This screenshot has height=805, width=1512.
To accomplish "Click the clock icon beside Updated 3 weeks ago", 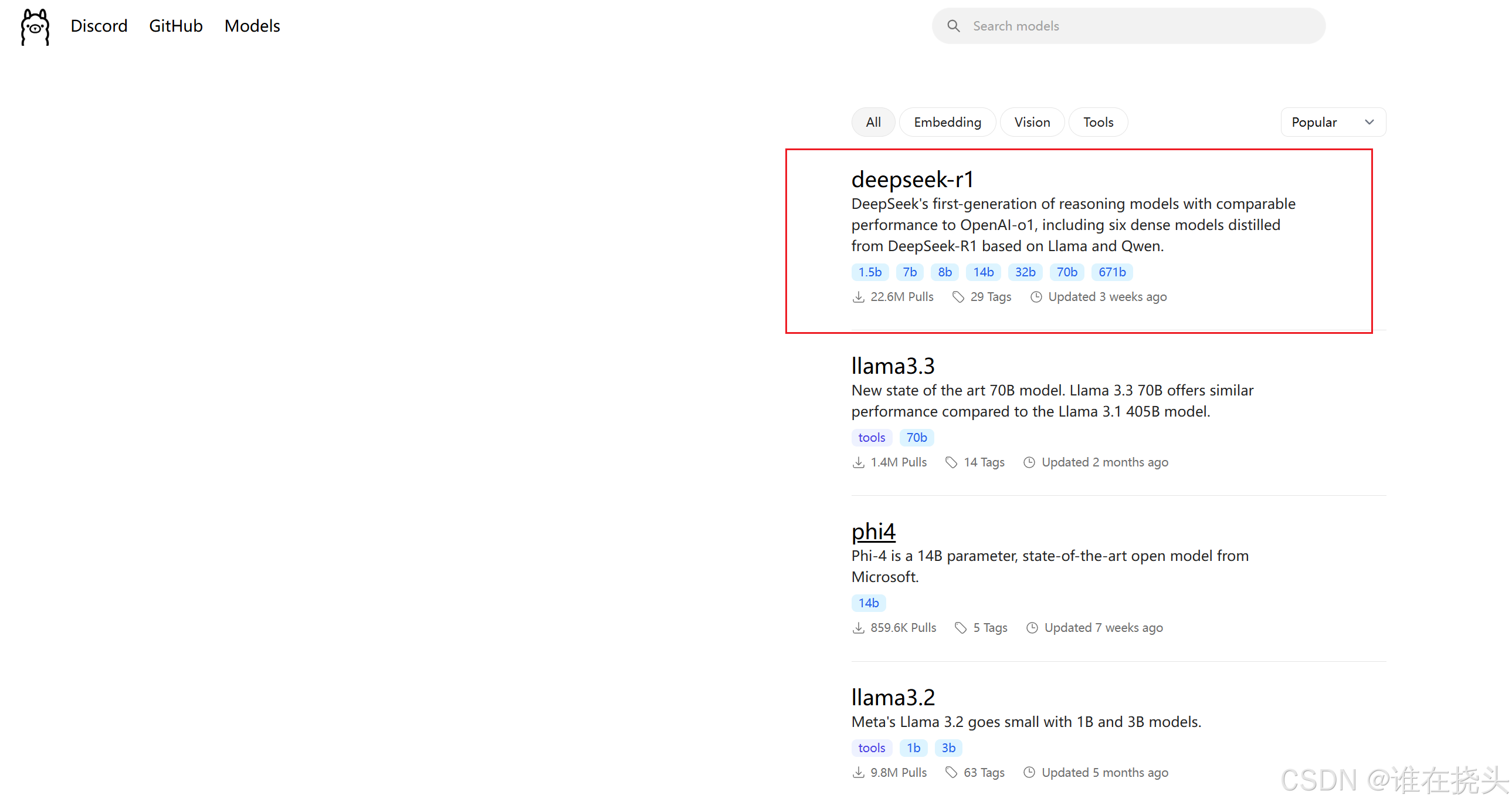I will pos(1036,297).
